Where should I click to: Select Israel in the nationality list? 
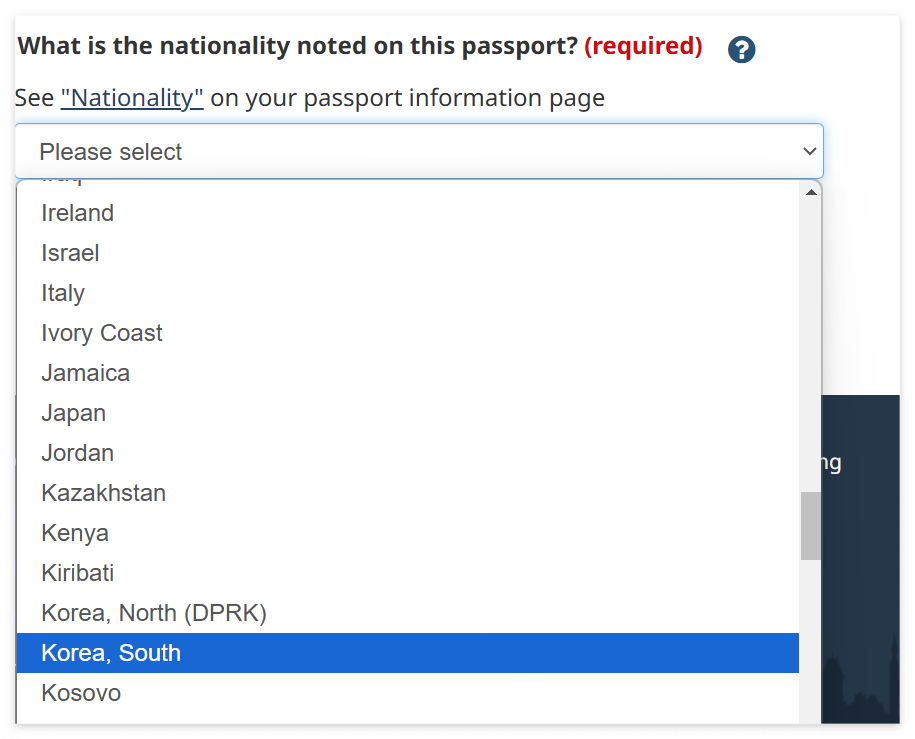click(x=70, y=253)
